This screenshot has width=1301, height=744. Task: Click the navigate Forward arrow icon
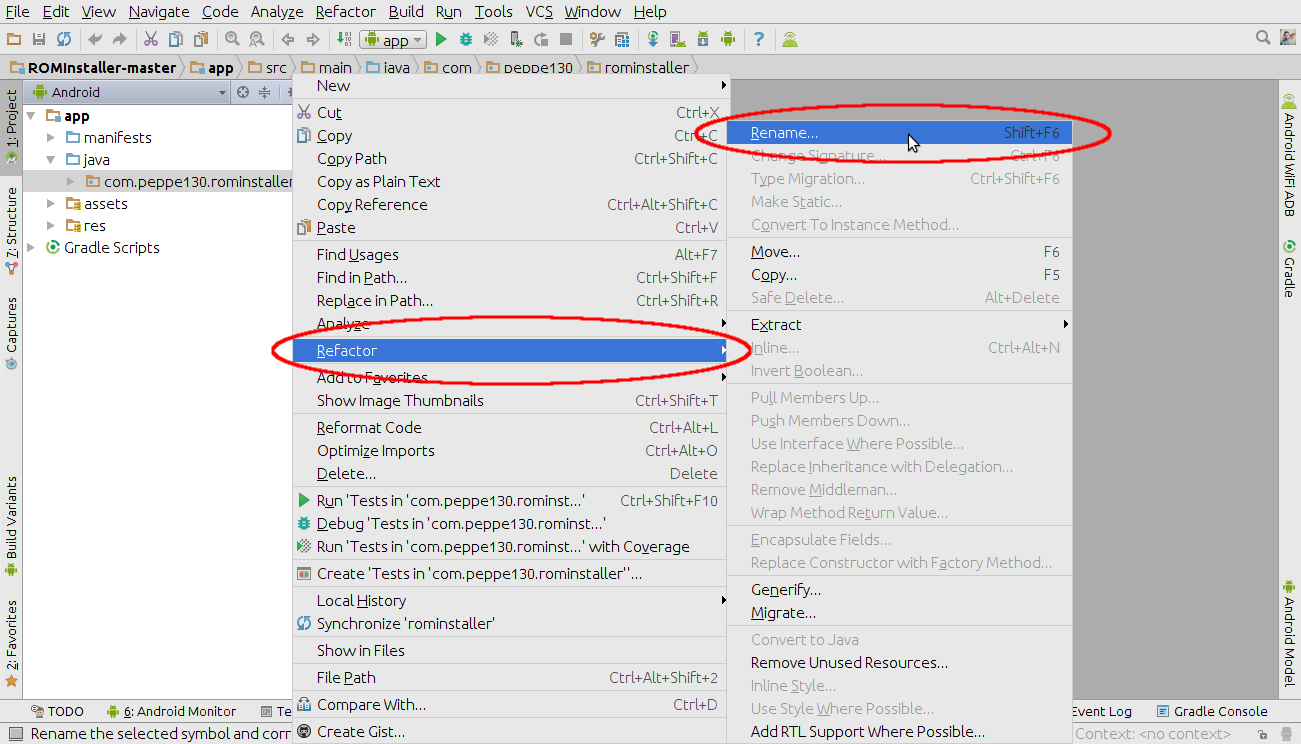313,39
